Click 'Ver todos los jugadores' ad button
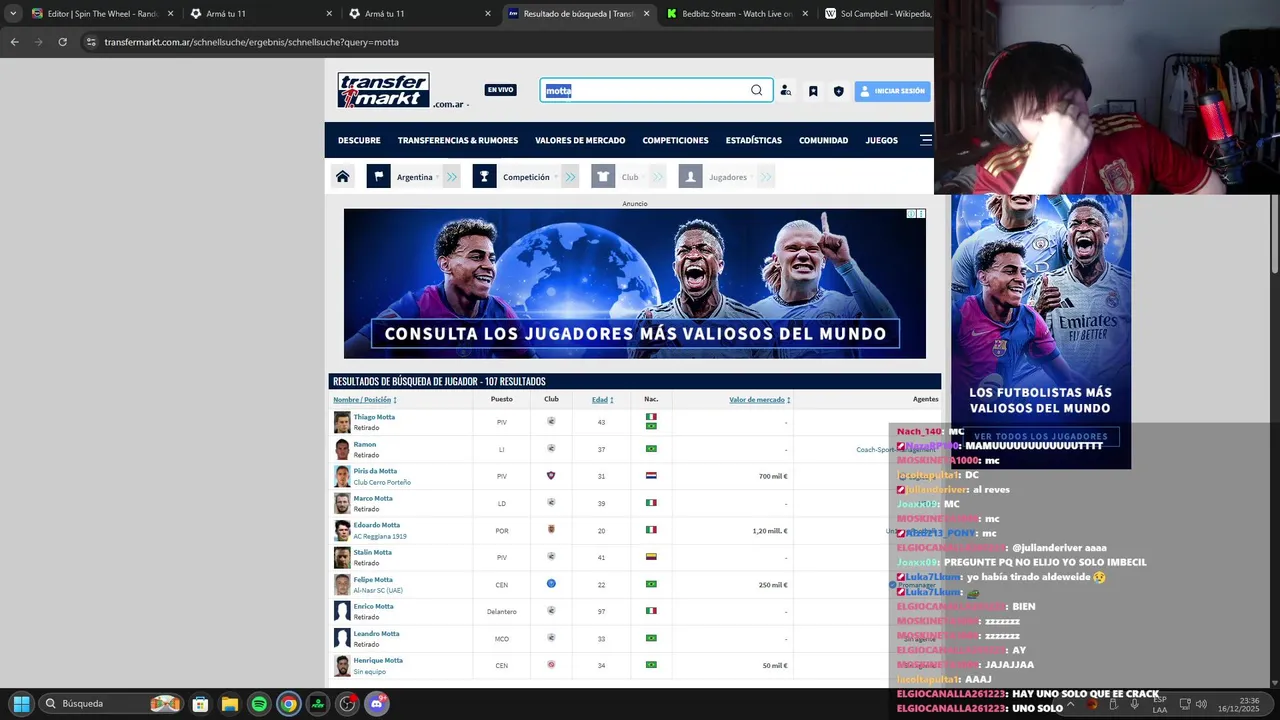Viewport: 1280px width, 720px height. point(1040,437)
